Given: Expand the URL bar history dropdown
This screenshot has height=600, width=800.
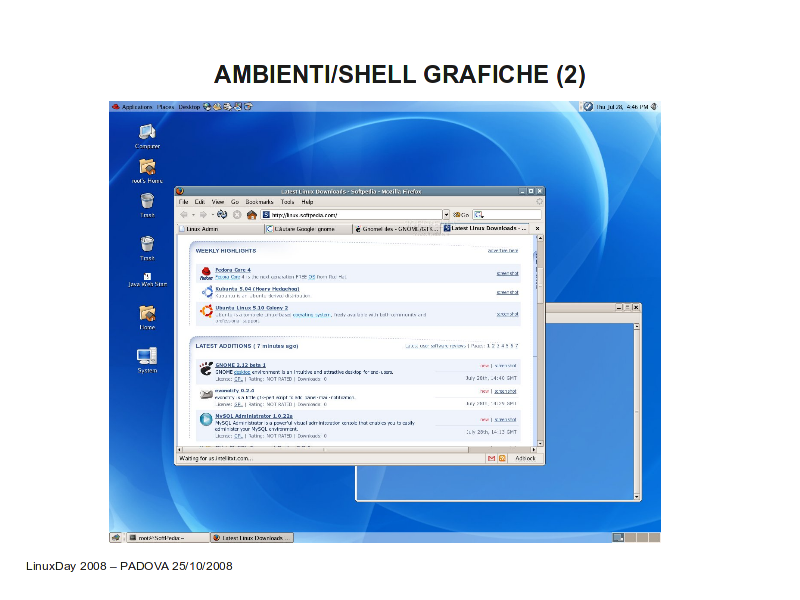Looking at the screenshot, I should pos(446,214).
